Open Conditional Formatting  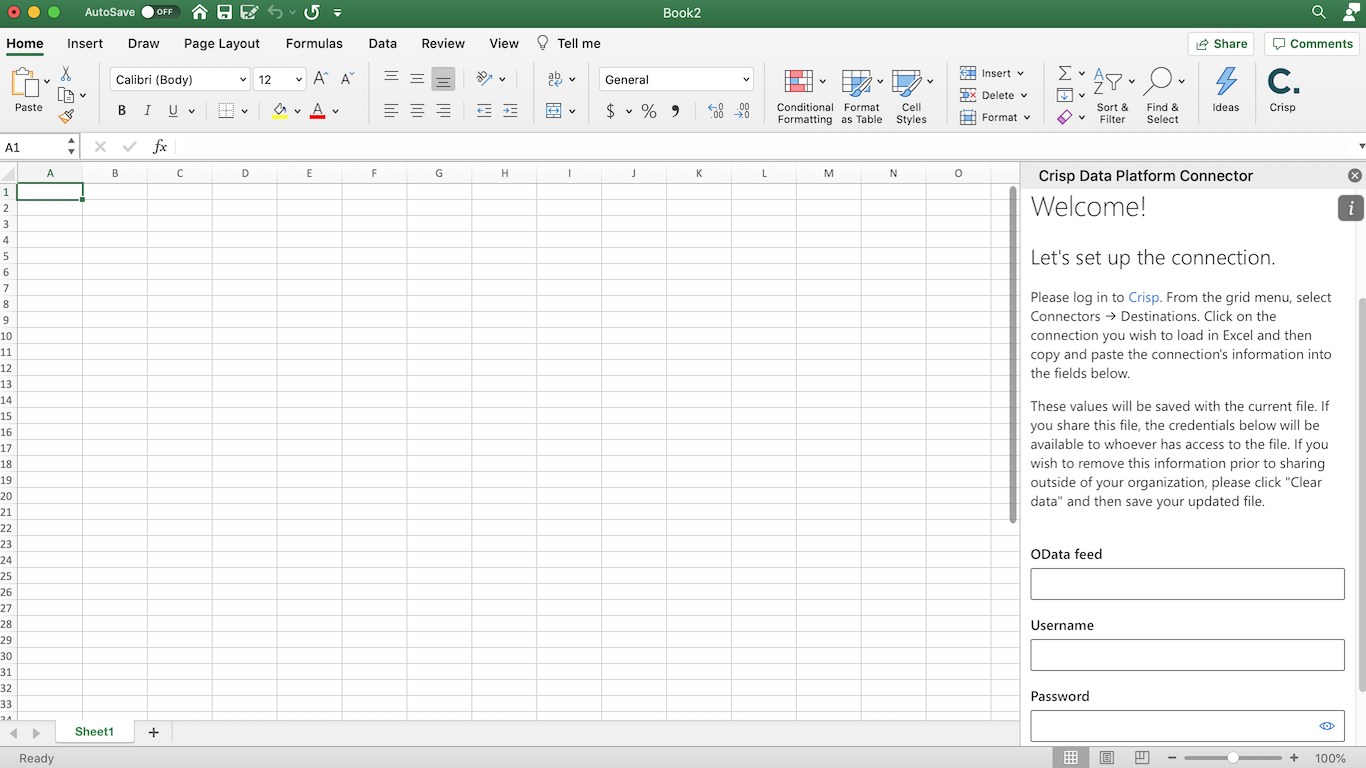coord(805,96)
